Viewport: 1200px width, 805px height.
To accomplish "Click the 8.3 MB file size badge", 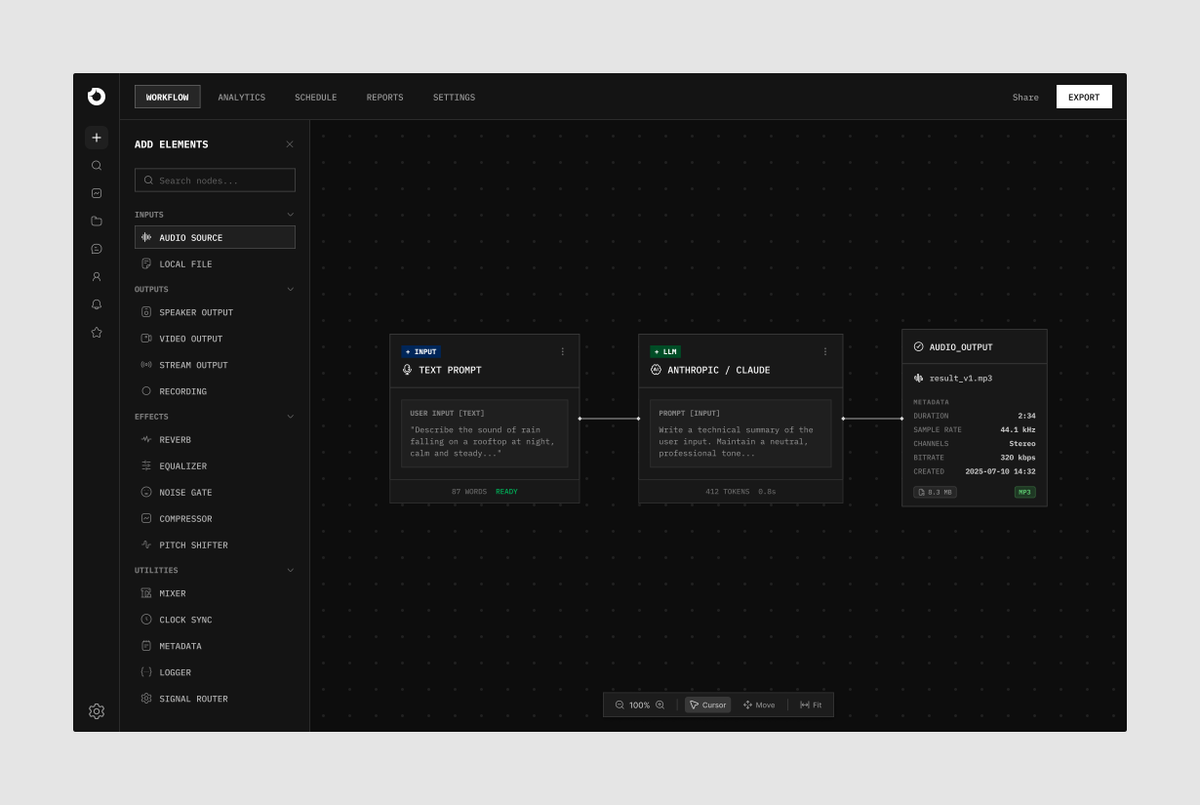I will click(x=933, y=492).
